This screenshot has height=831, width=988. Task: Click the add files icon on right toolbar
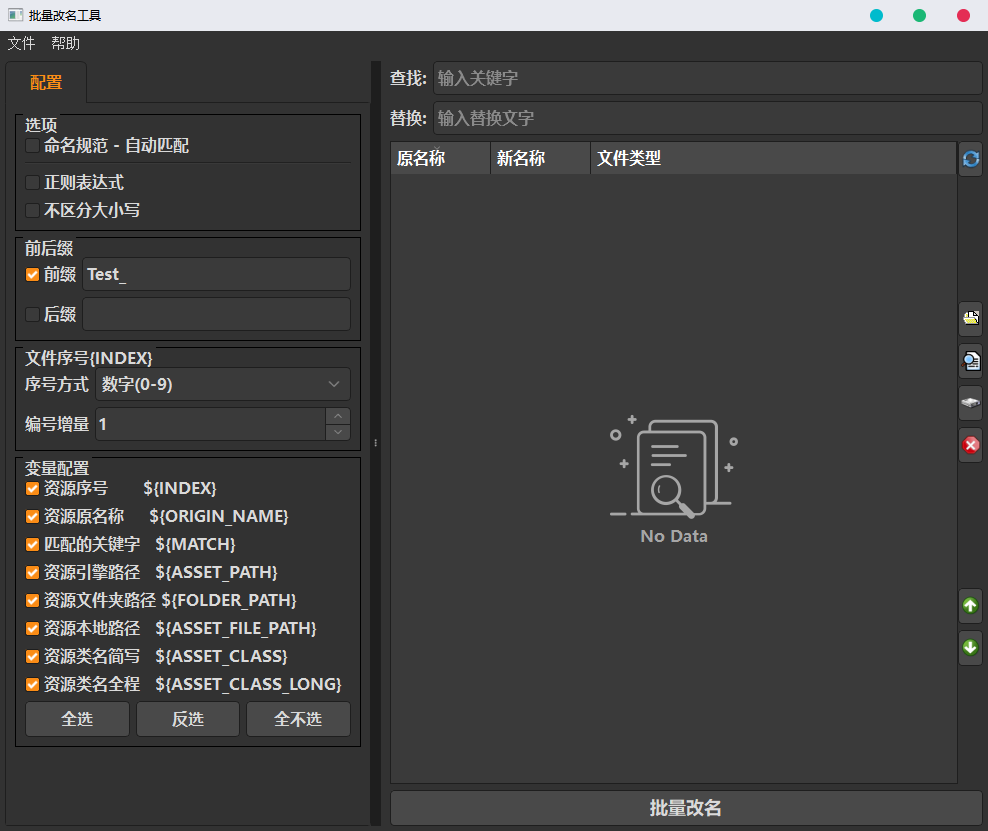click(970, 318)
